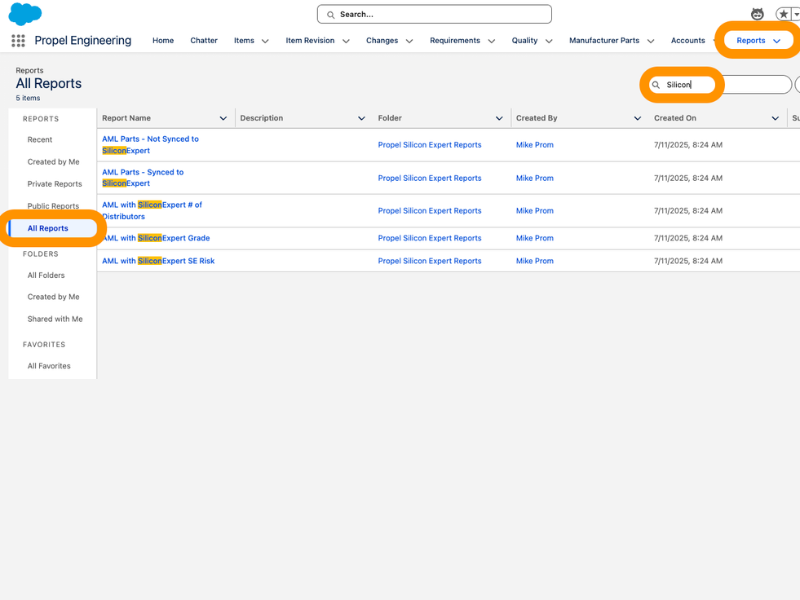Click the magnifier in reports search
800x600 pixels.
point(656,85)
